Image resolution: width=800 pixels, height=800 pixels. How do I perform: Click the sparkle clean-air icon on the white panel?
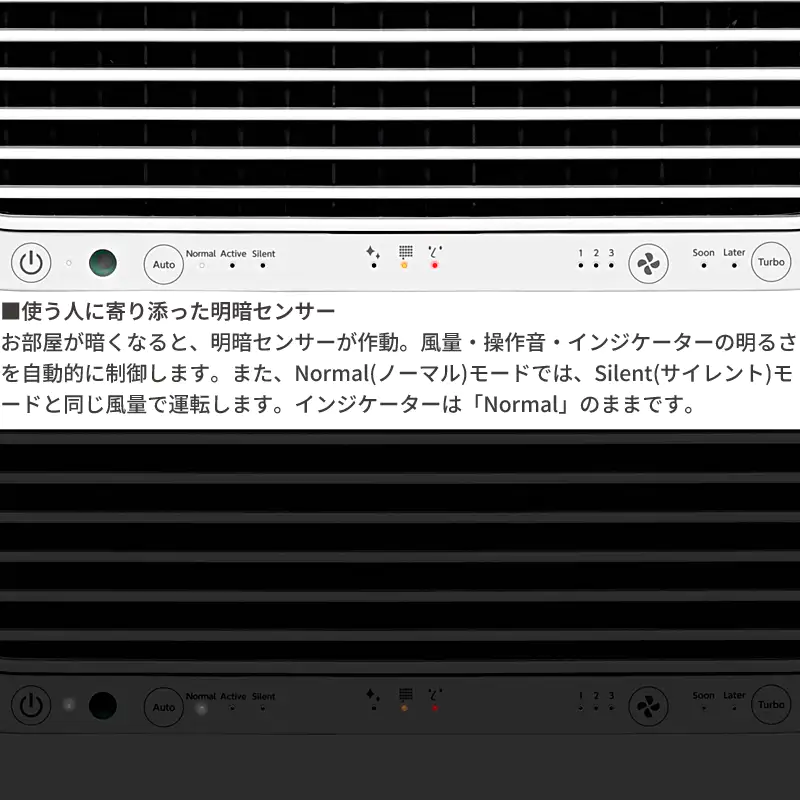373,252
